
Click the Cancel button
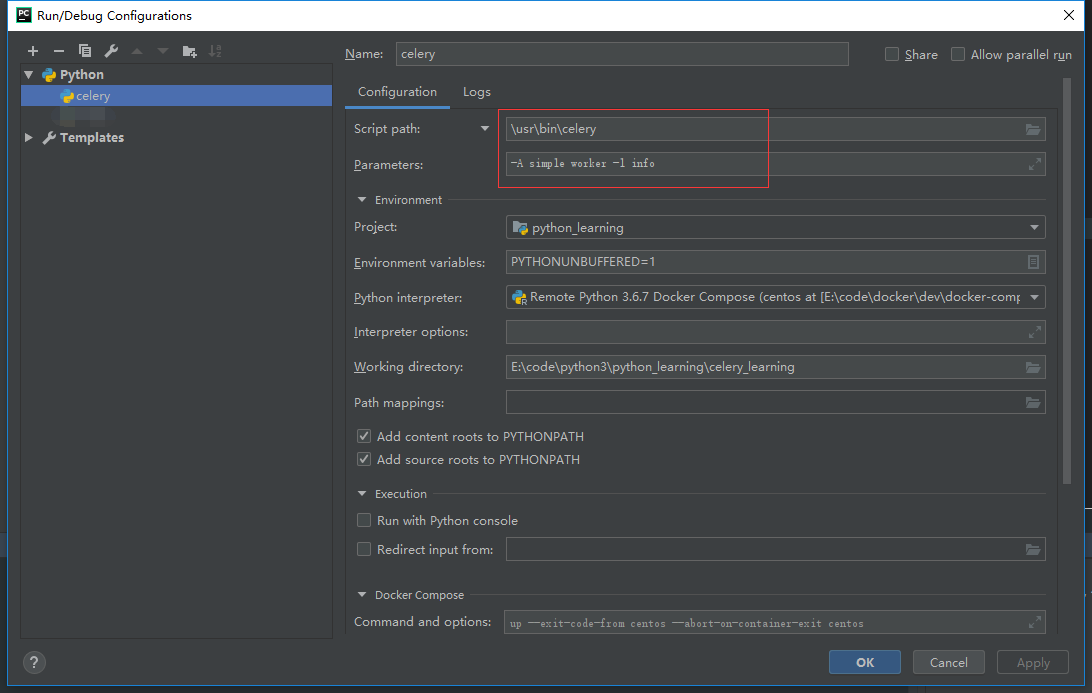pyautogui.click(x=948, y=662)
